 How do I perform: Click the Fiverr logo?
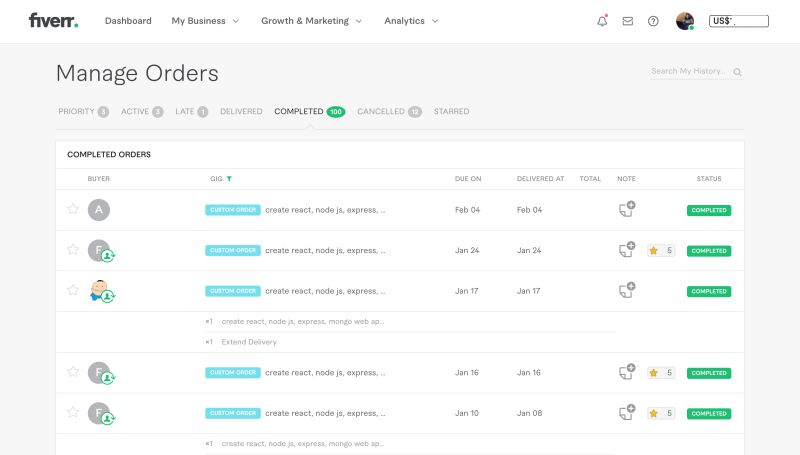pos(54,20)
